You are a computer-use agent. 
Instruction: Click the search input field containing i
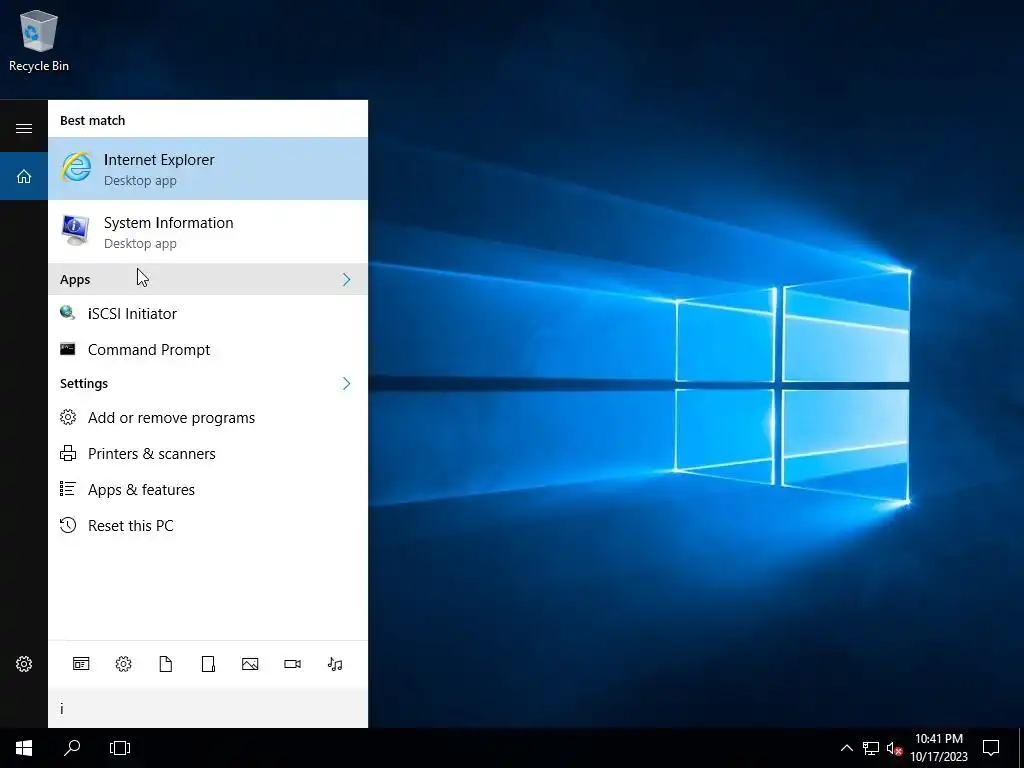[x=208, y=709]
